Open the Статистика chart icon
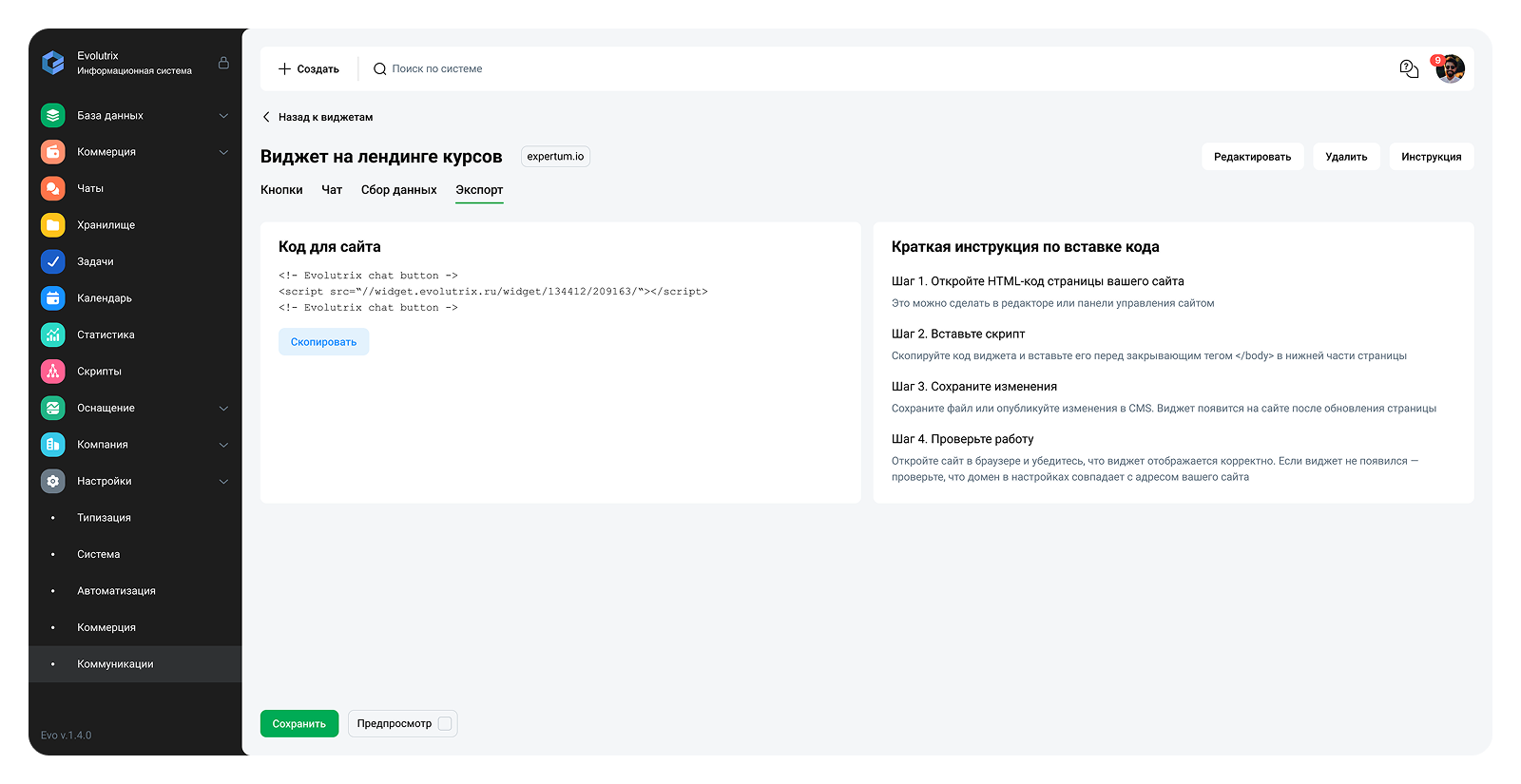 pos(53,335)
